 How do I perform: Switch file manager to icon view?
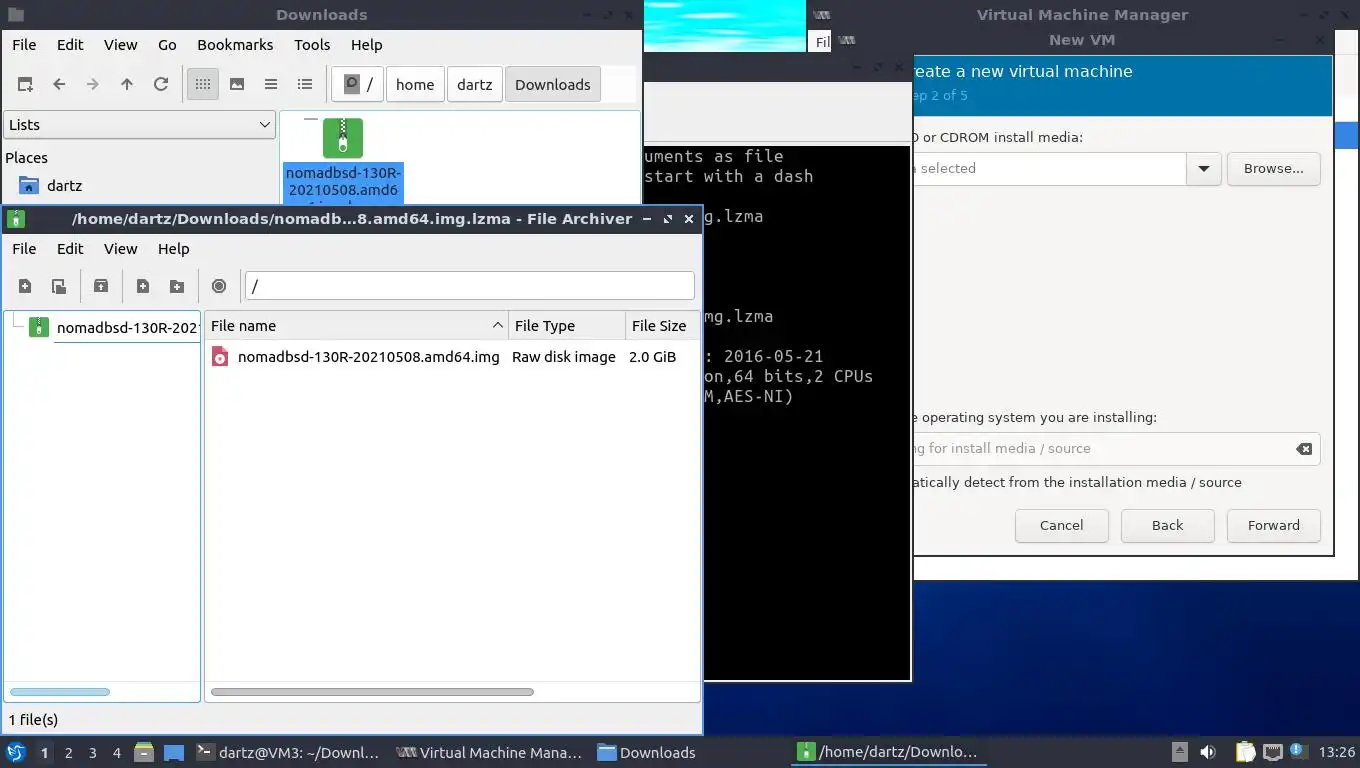203,84
